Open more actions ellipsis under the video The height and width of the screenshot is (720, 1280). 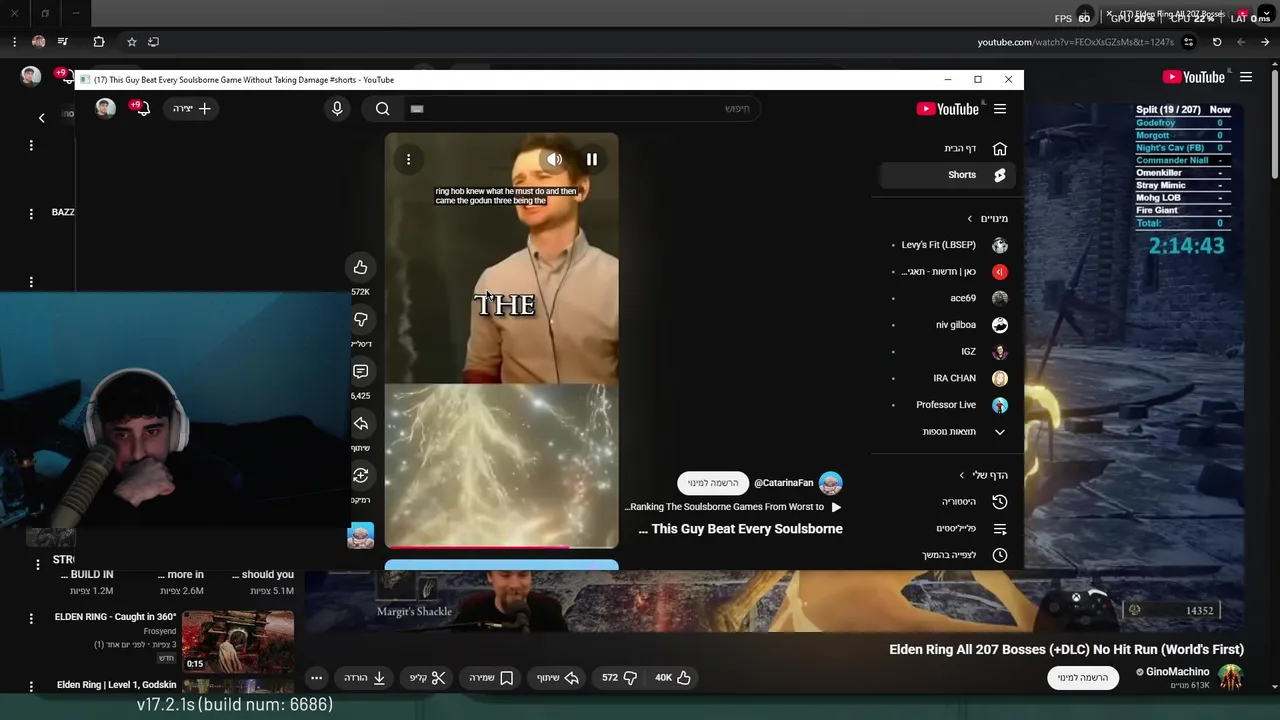pos(317,677)
